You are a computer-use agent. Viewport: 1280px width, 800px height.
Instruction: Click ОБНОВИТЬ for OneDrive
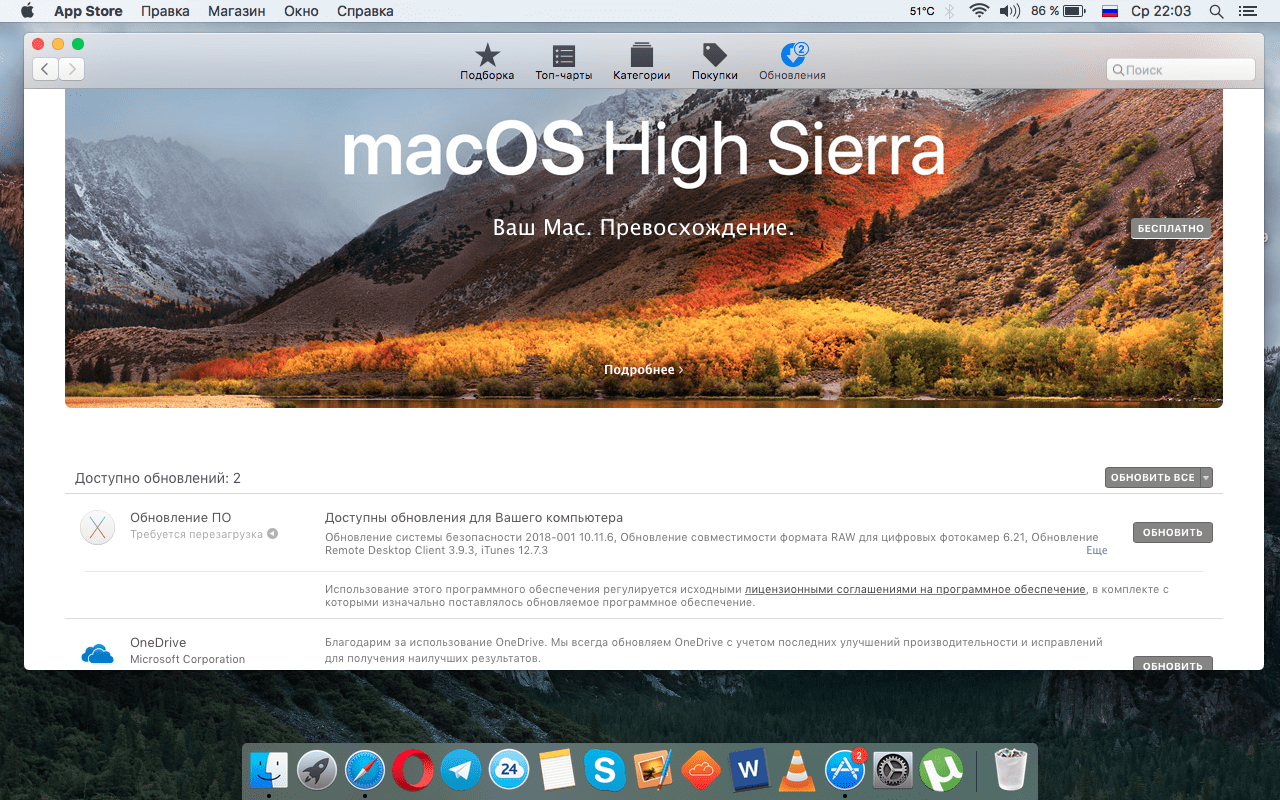click(1172, 664)
